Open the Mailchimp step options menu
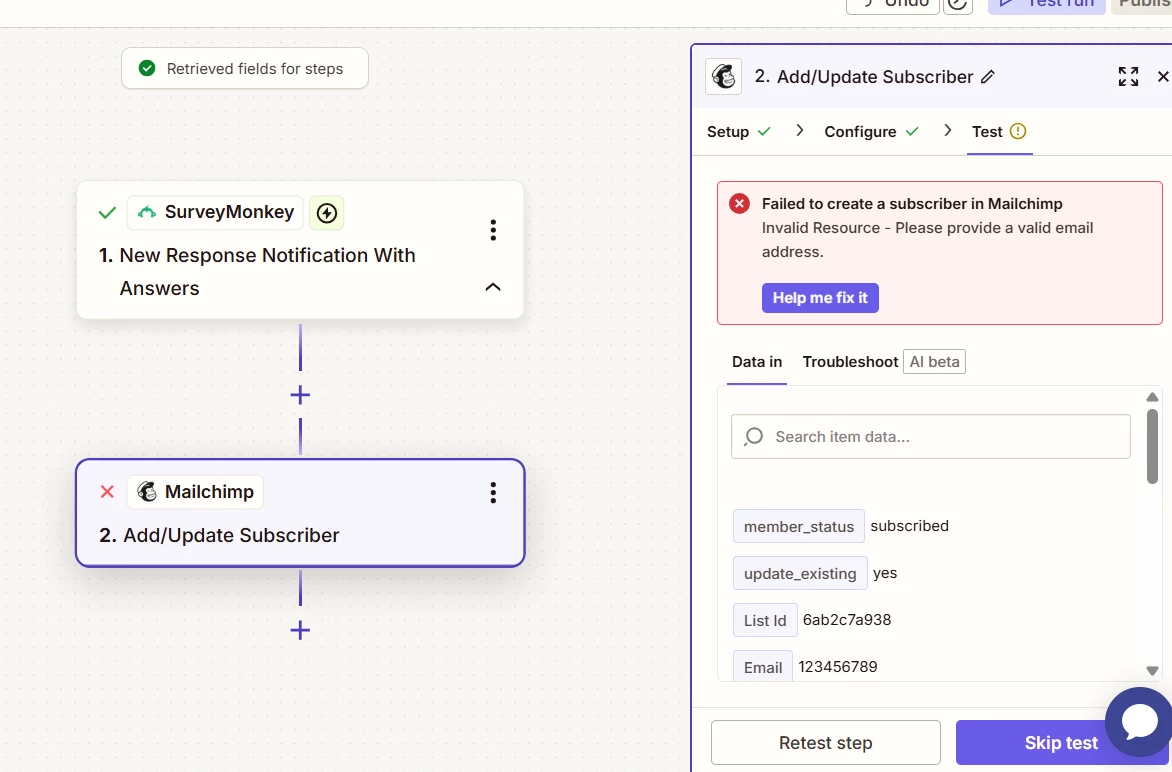Image resolution: width=1172 pixels, height=772 pixels. (x=493, y=492)
